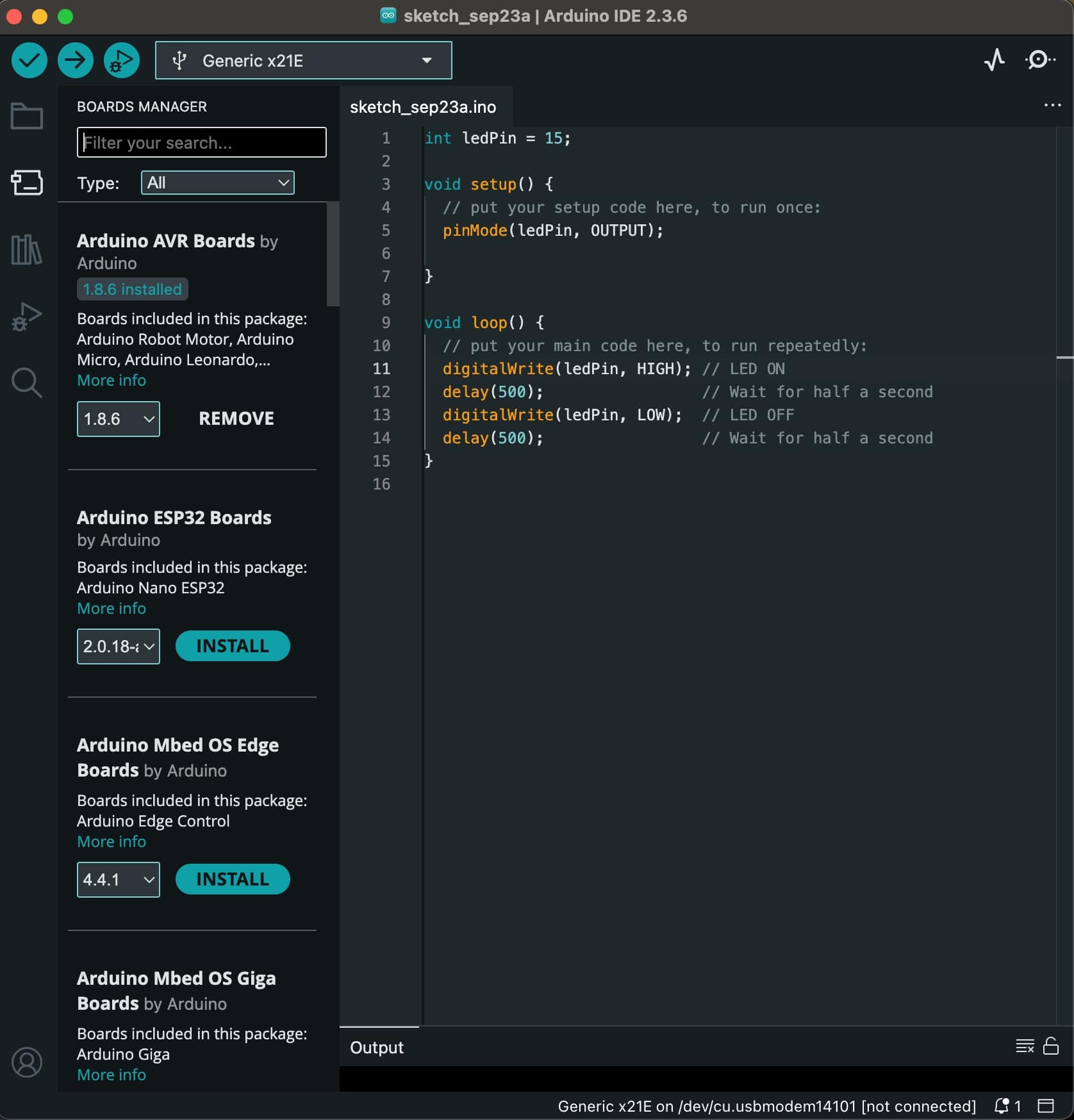Open the editor three-dots menu
1074x1120 pixels.
coord(1052,106)
